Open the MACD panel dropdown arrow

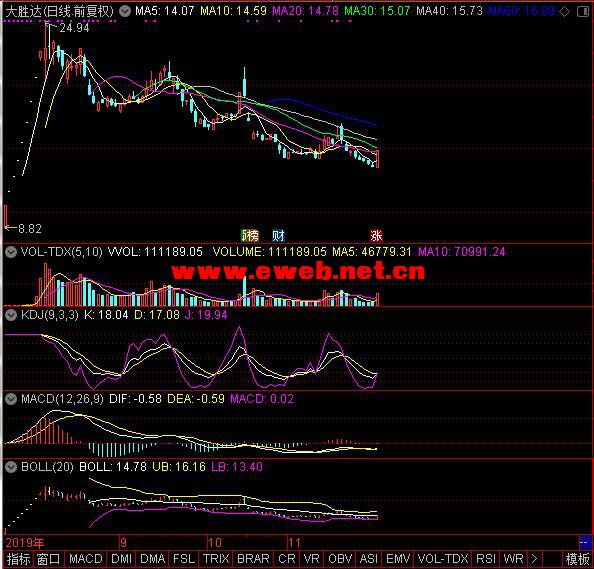[11, 399]
